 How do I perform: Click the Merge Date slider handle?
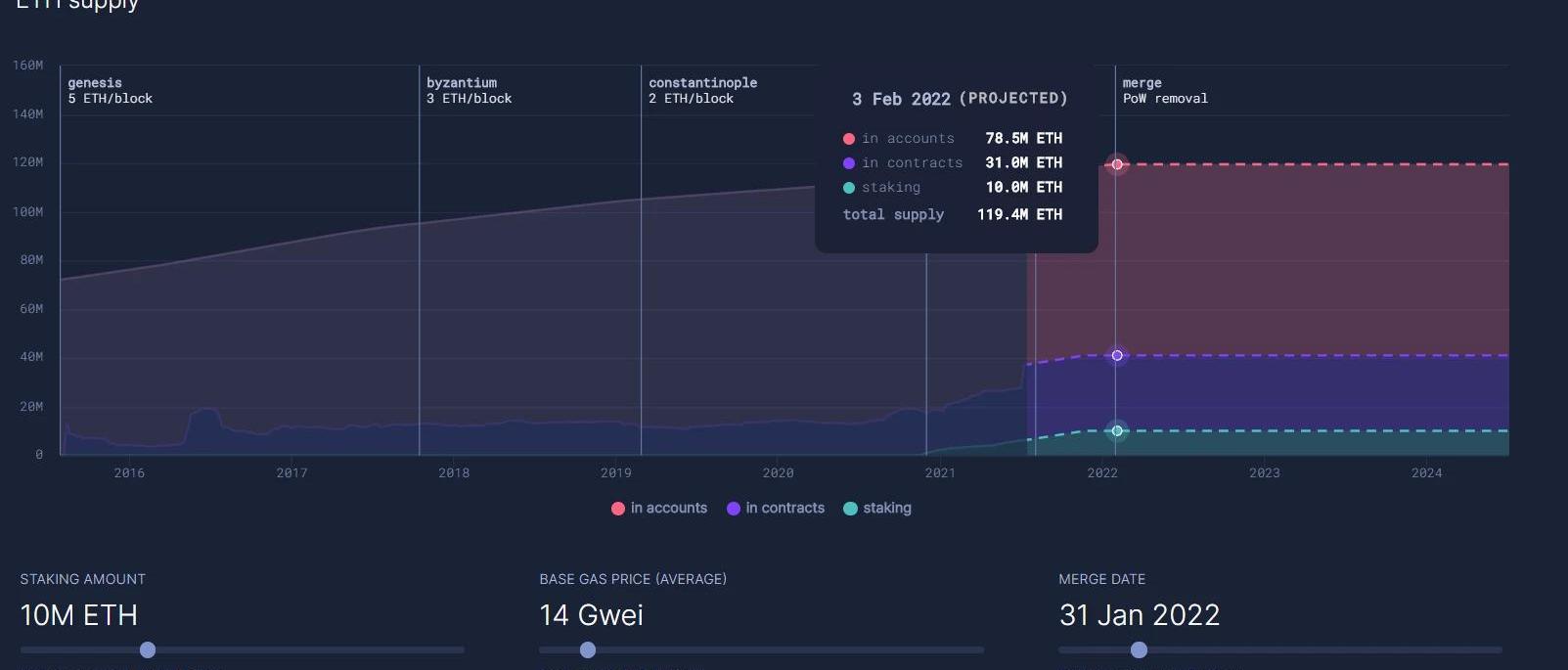(1139, 649)
